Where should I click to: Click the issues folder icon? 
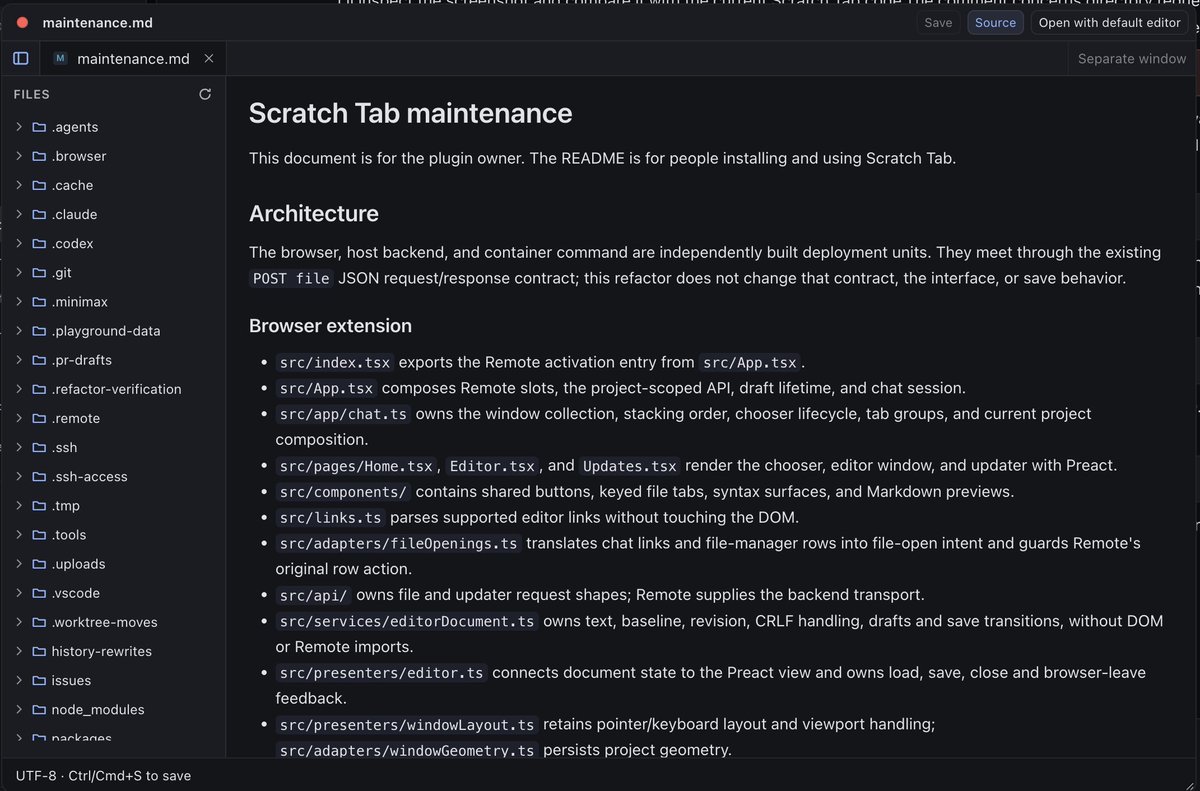(39, 680)
